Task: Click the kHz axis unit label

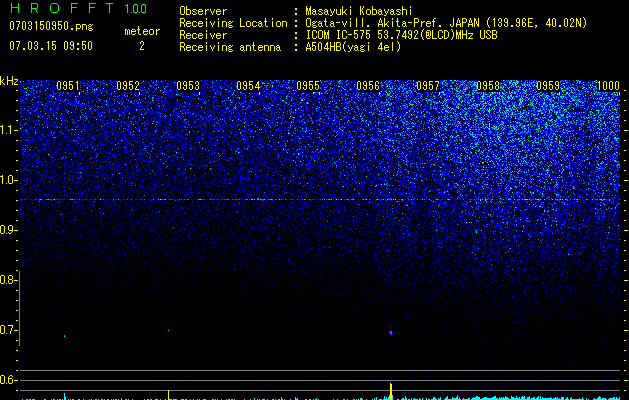Action: click(x=9, y=81)
